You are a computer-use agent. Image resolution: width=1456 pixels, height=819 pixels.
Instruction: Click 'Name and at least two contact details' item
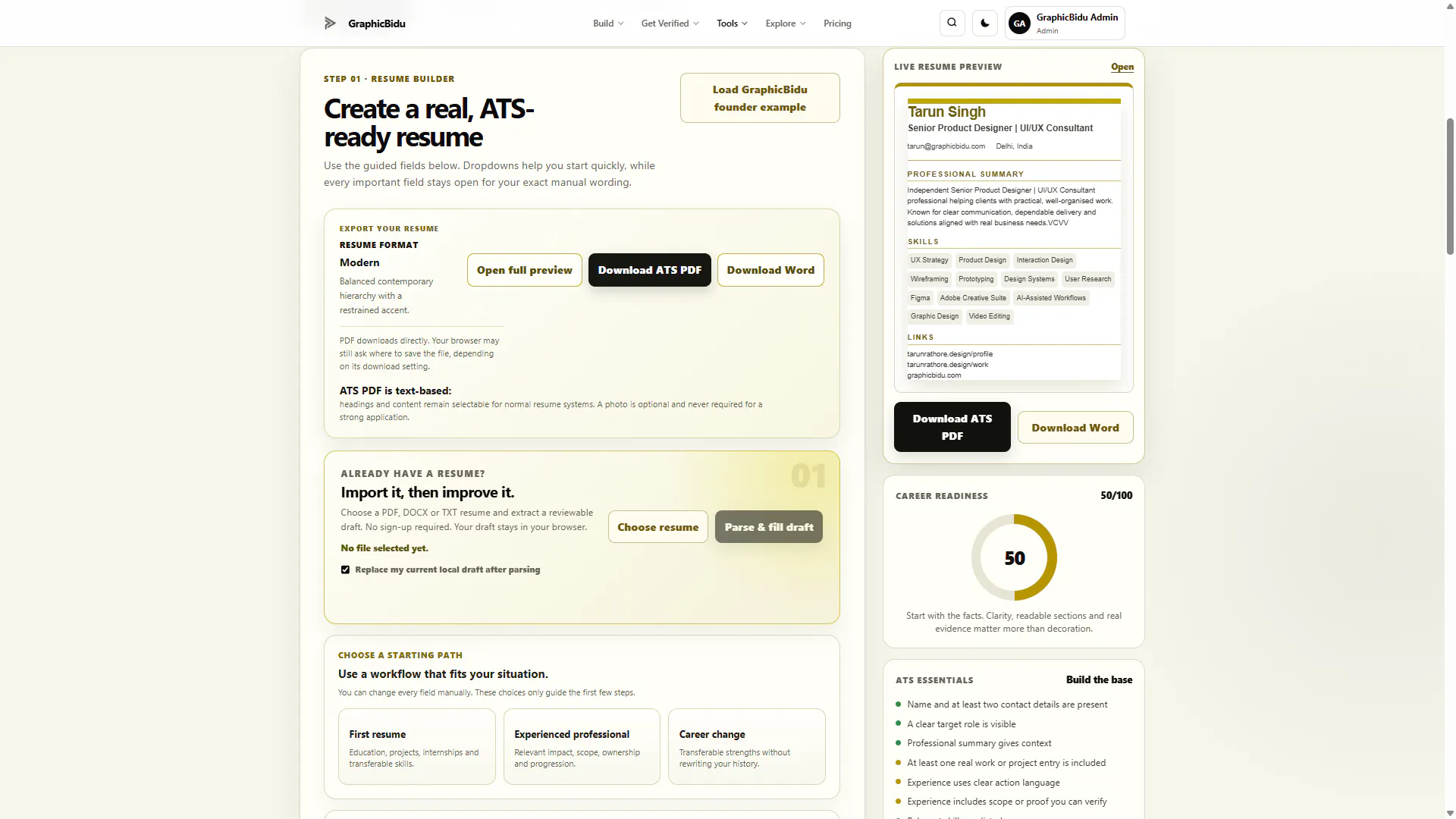[x=1007, y=704]
